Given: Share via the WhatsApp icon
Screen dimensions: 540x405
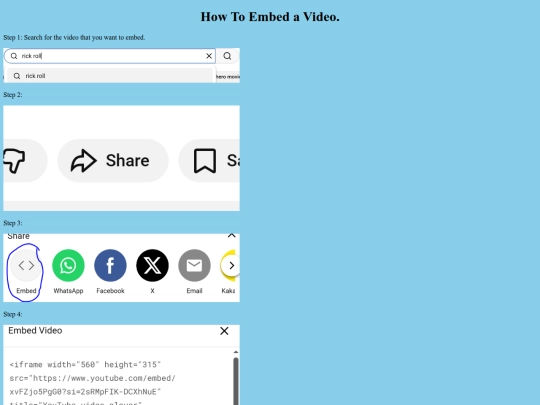Looking at the screenshot, I should pos(68,265).
